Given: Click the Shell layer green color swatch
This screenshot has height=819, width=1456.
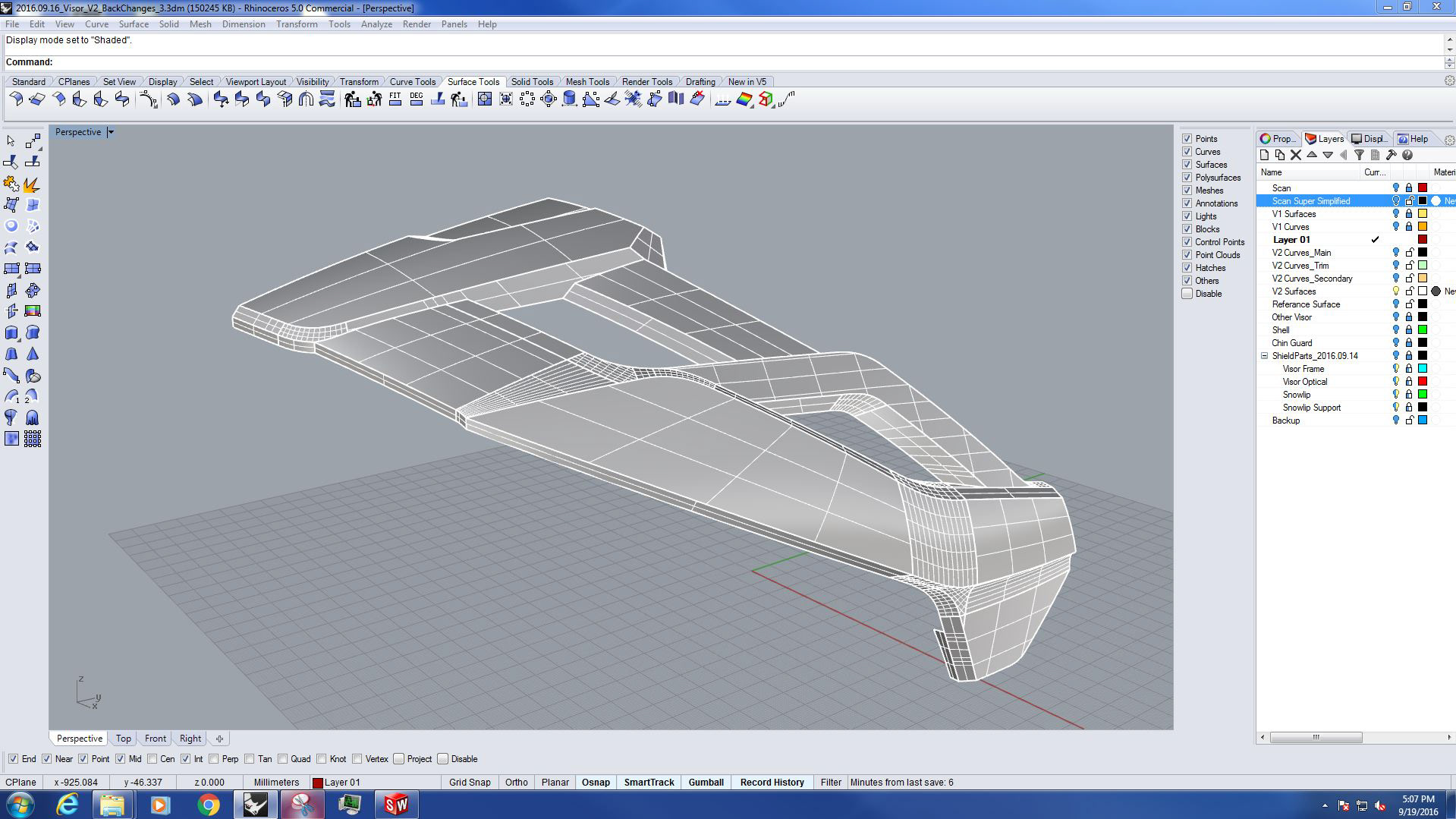Looking at the screenshot, I should click(1423, 330).
